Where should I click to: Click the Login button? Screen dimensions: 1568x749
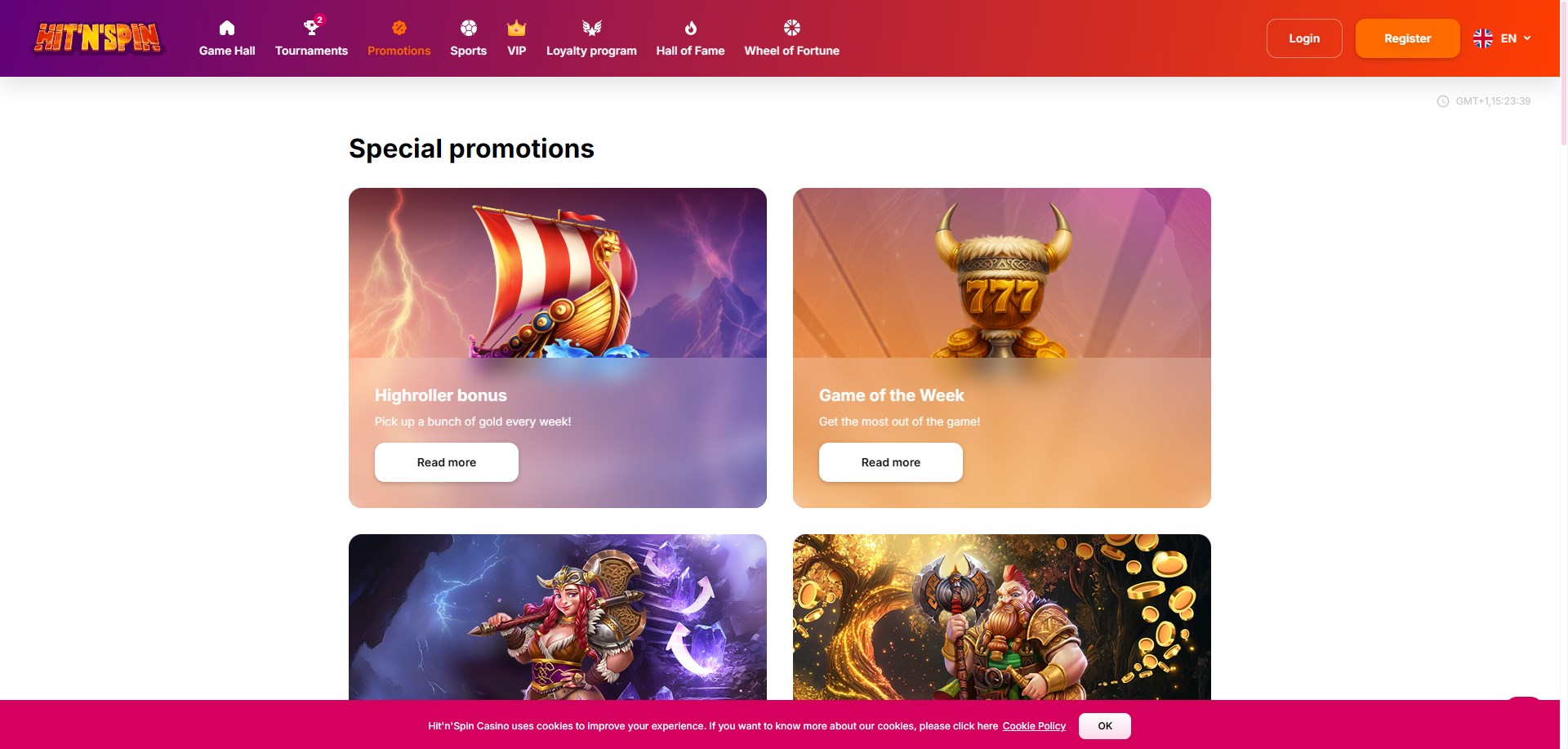coord(1304,38)
